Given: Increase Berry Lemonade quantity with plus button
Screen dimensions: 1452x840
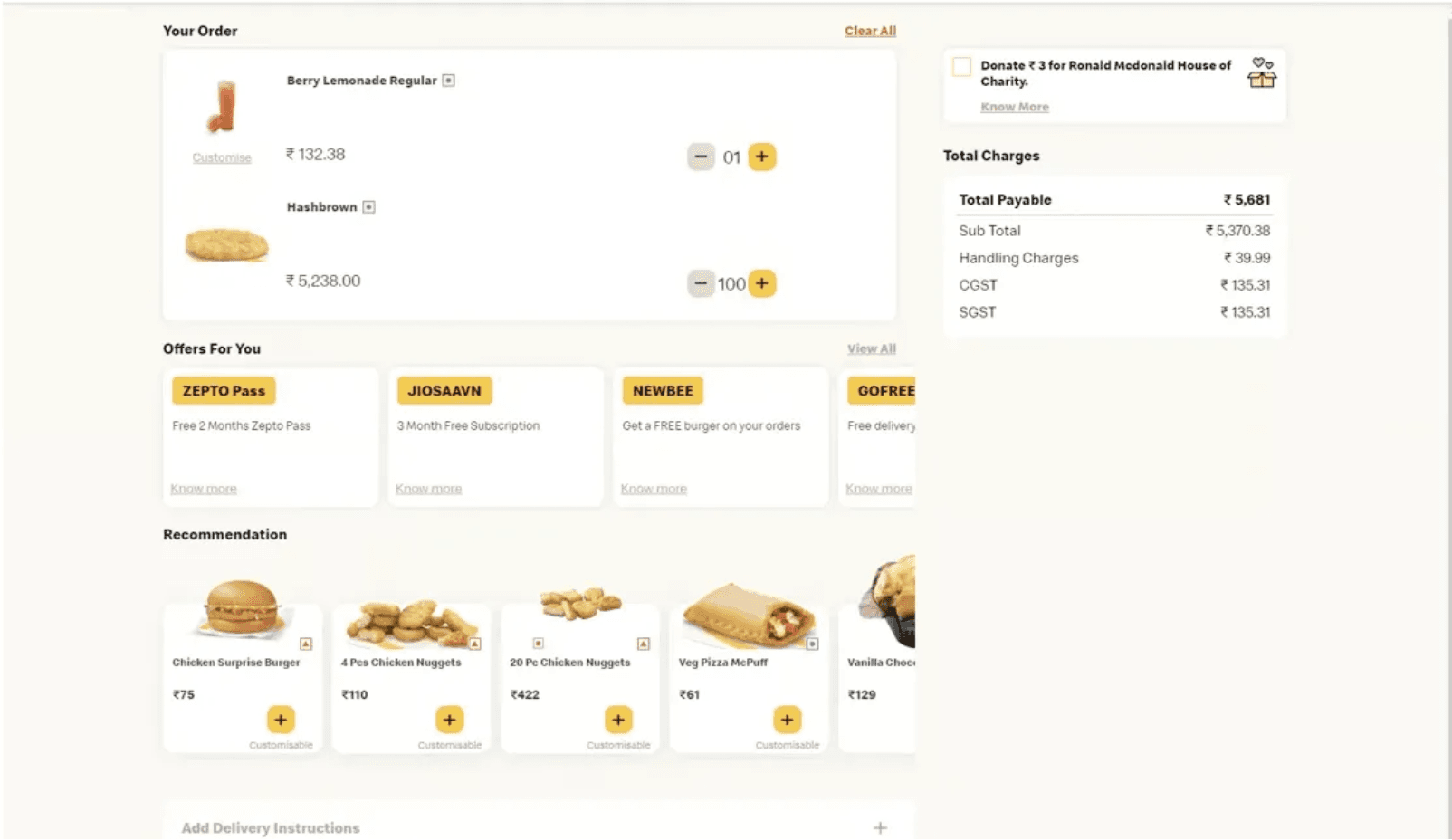Looking at the screenshot, I should tap(762, 157).
